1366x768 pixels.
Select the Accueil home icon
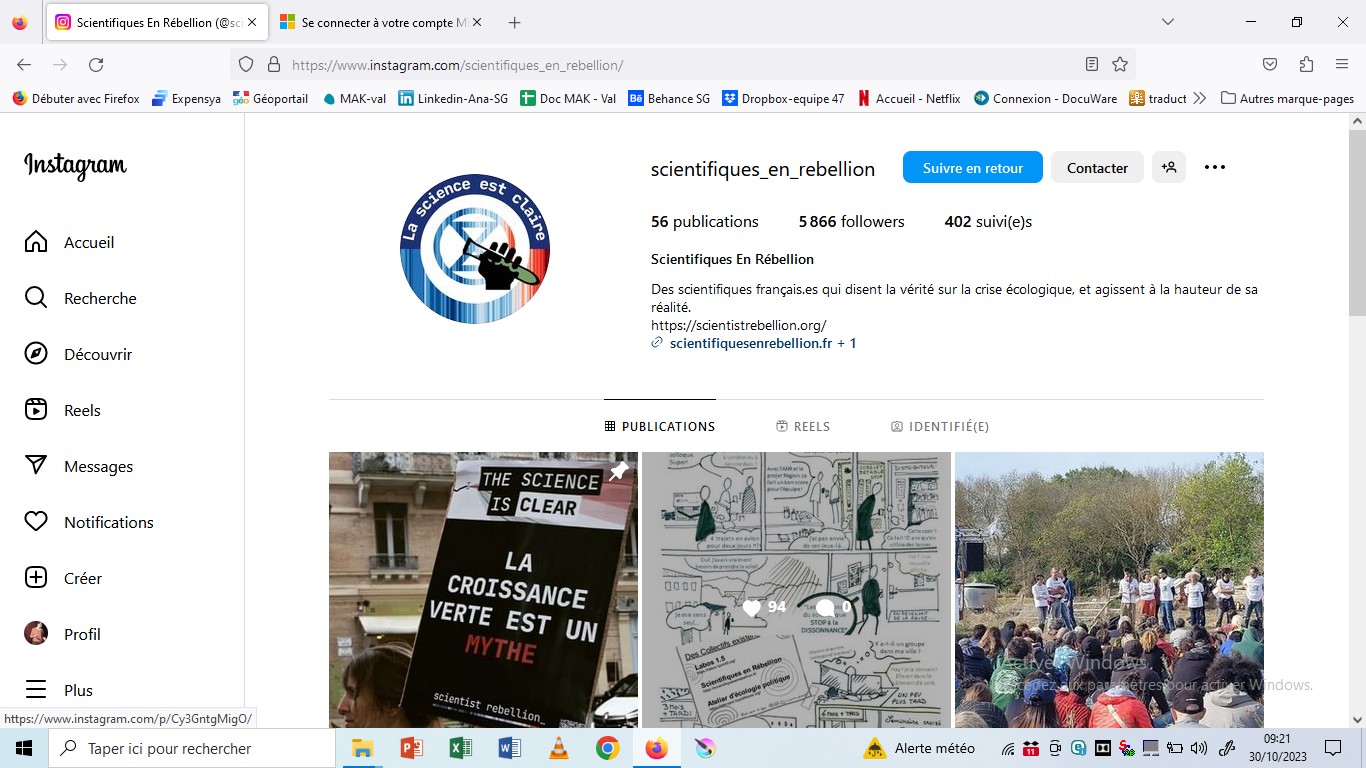click(36, 242)
